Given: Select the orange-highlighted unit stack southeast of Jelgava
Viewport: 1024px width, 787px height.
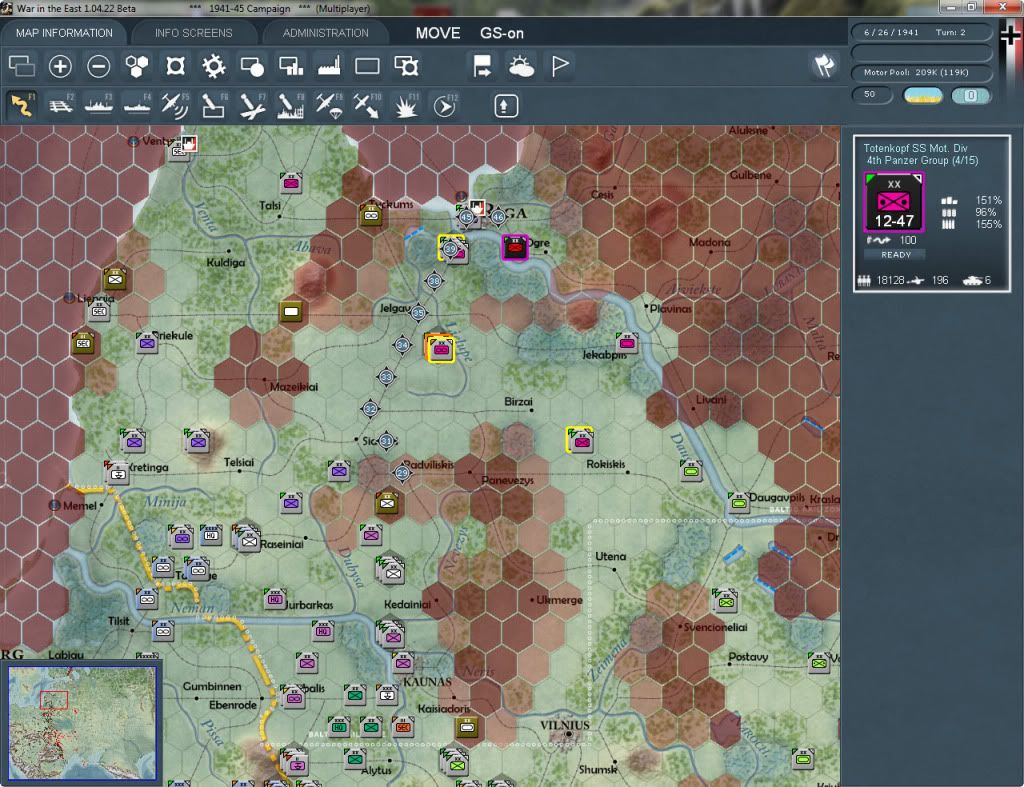Looking at the screenshot, I should click(440, 347).
